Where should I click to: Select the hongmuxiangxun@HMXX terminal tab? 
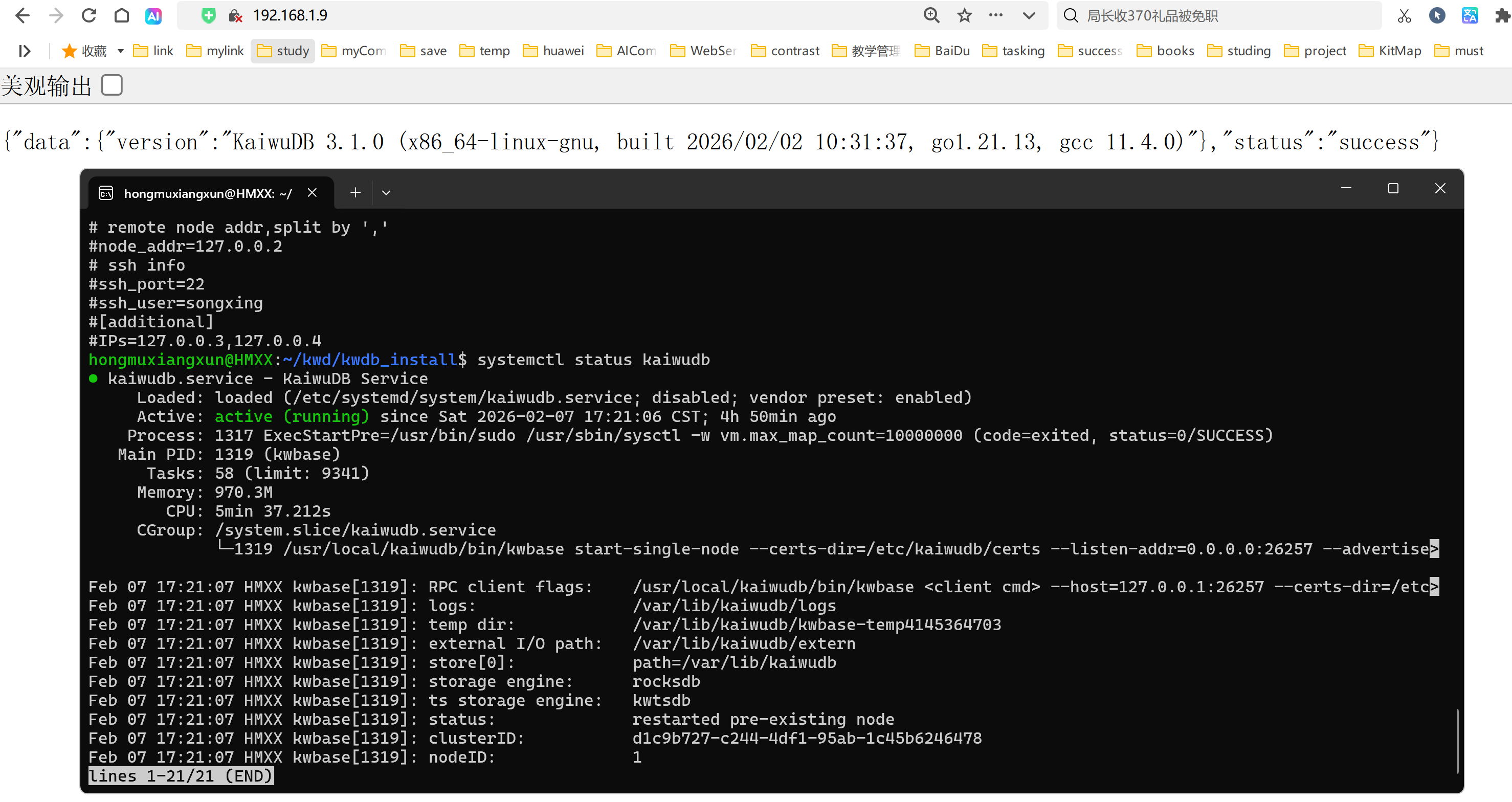(x=207, y=193)
